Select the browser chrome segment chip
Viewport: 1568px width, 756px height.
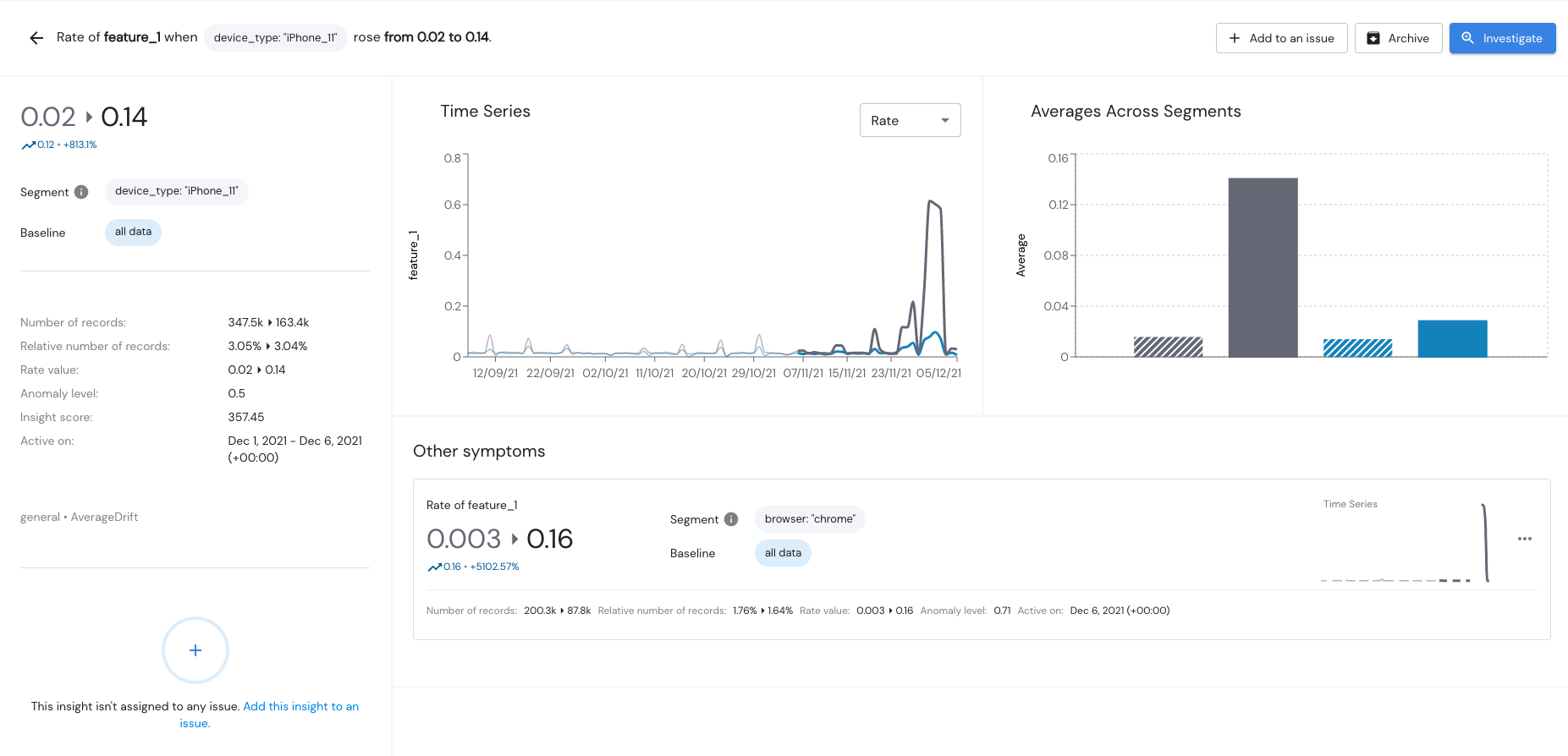[x=810, y=519]
